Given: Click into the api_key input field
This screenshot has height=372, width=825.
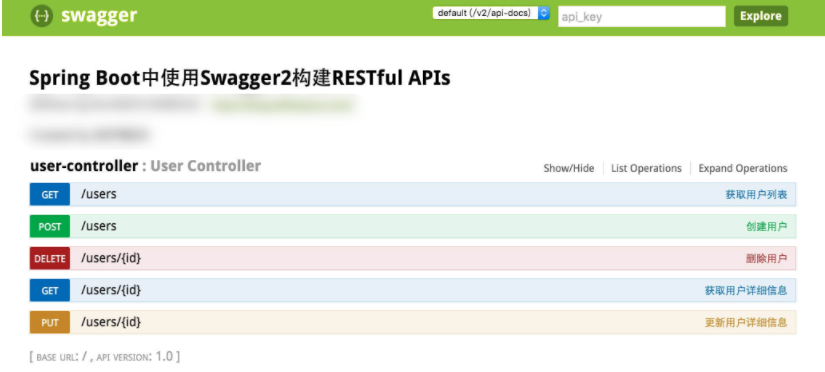Looking at the screenshot, I should coord(642,16).
